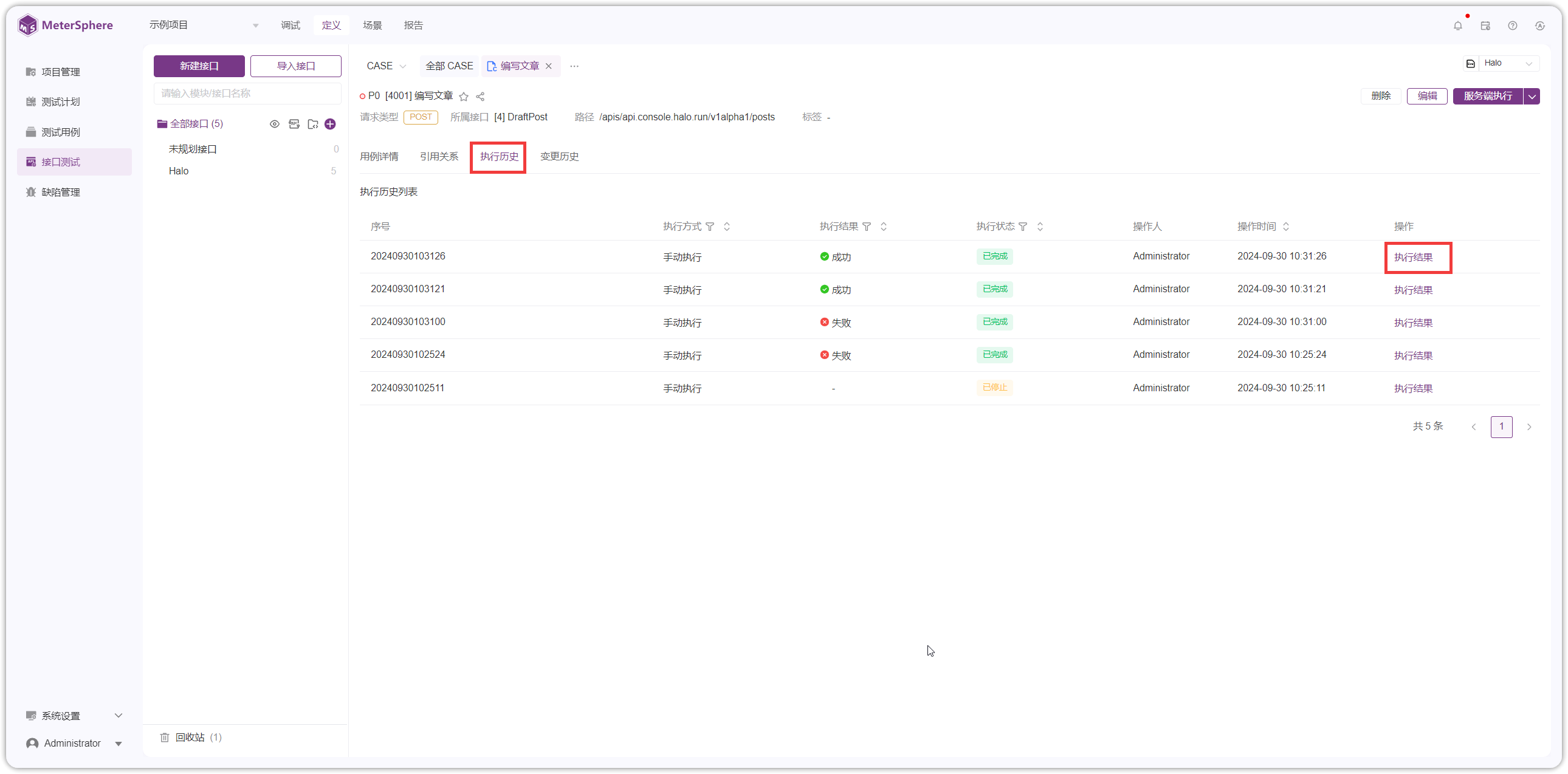Switch to the 引用关系 tab
The image size is (1568, 774).
click(439, 157)
